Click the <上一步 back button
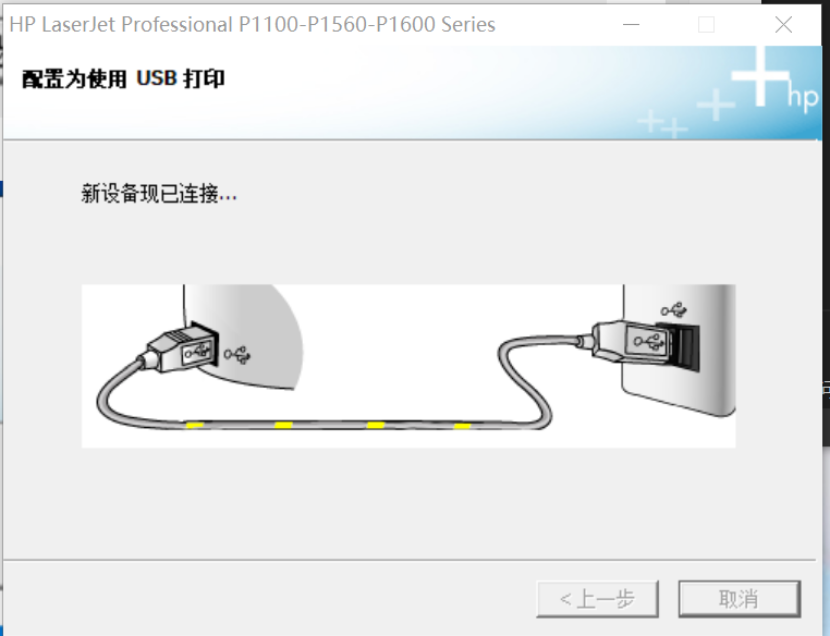The height and width of the screenshot is (636, 830). tap(597, 598)
